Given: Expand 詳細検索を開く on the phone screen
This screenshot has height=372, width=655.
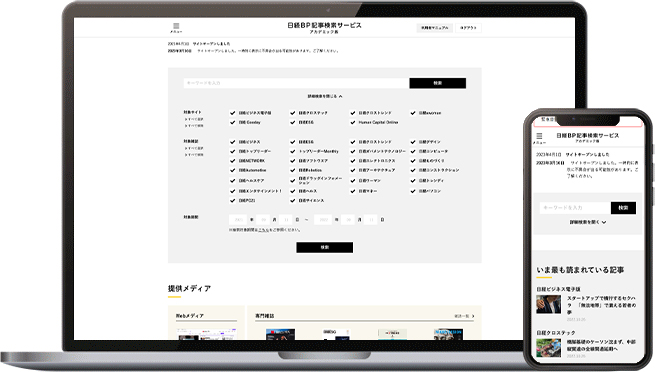Looking at the screenshot, I should coord(587,222).
